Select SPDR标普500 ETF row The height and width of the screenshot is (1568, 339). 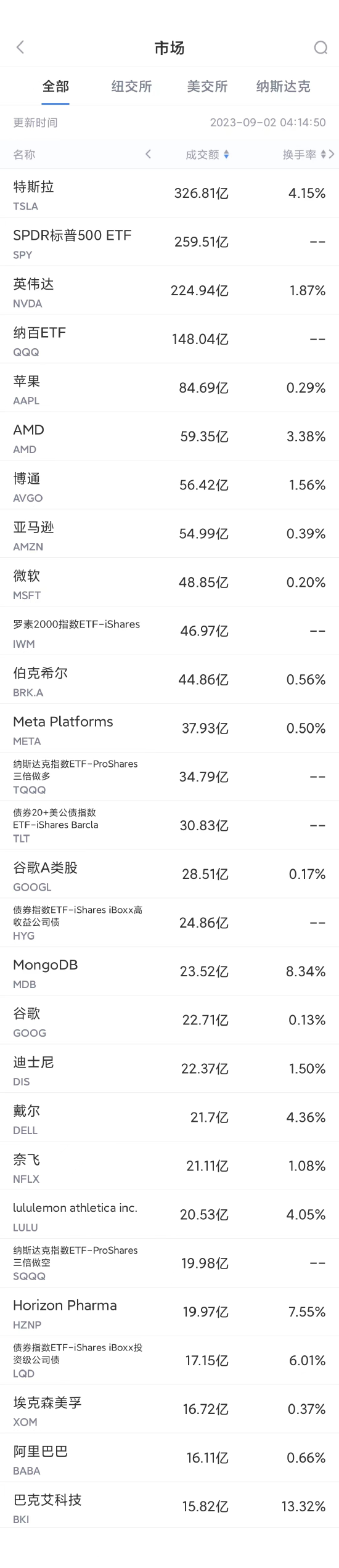pyautogui.click(x=169, y=242)
